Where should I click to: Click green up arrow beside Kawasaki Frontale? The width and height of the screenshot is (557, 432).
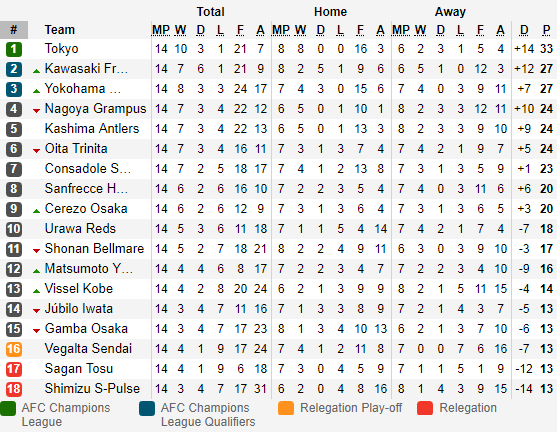point(36,71)
